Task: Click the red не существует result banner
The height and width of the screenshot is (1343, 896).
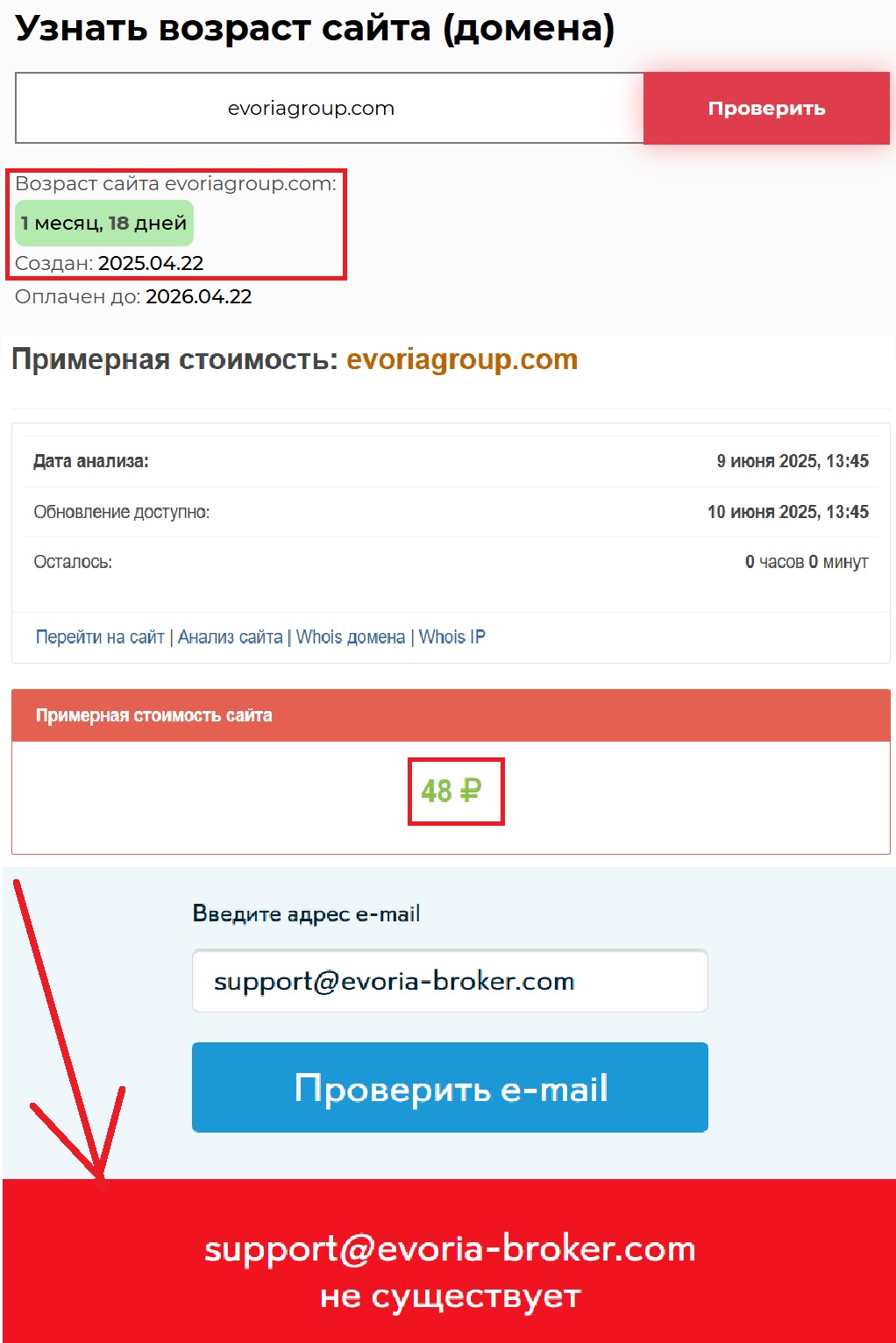Action: point(450,1261)
